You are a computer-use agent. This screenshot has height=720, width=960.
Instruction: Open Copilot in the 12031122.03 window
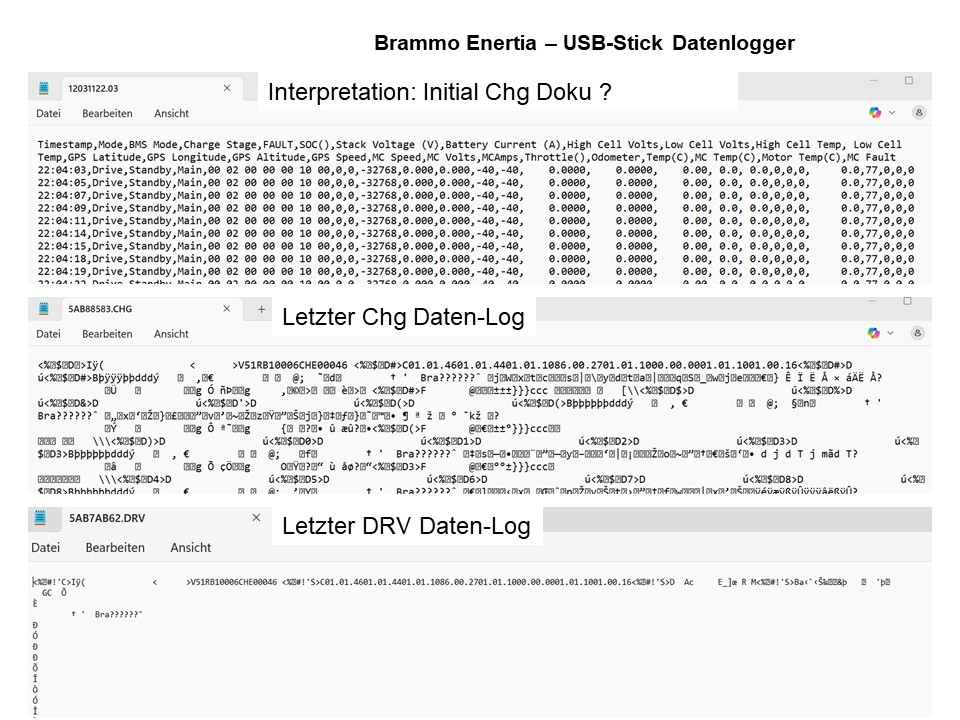pos(875,112)
